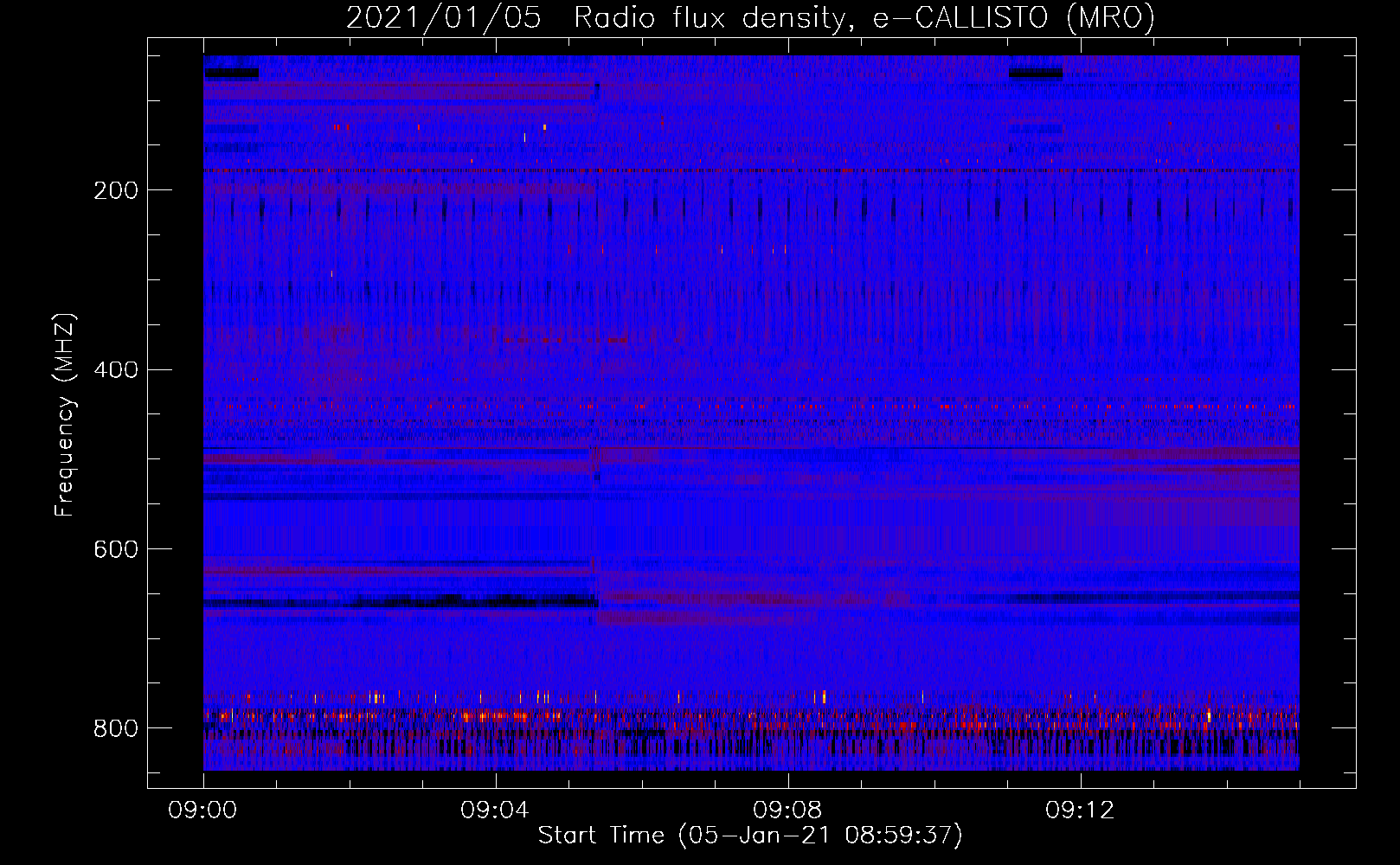
Task: Click the 400 frequency tick label
Action: (x=116, y=370)
